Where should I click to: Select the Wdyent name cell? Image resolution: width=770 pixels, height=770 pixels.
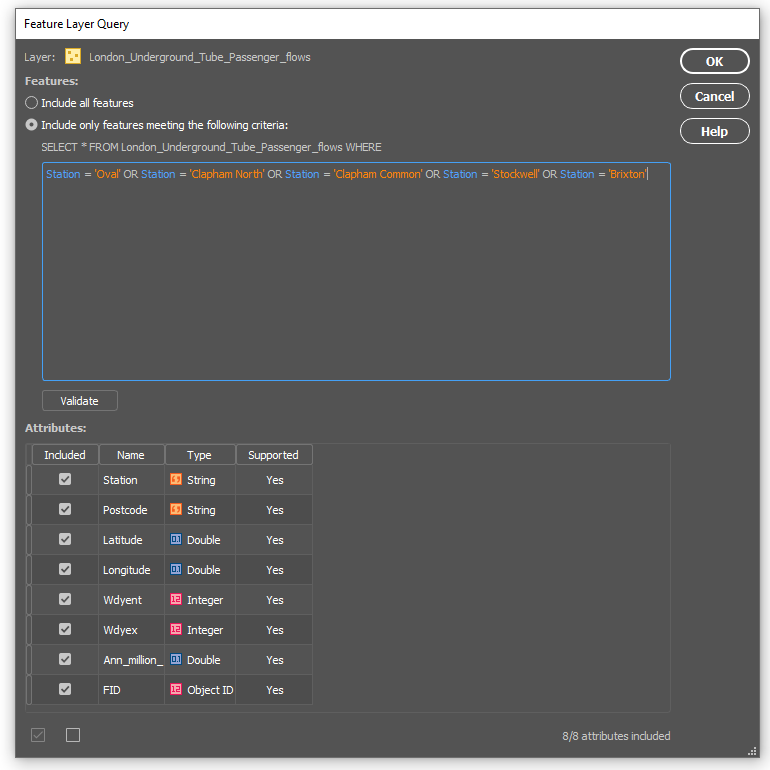(x=131, y=600)
